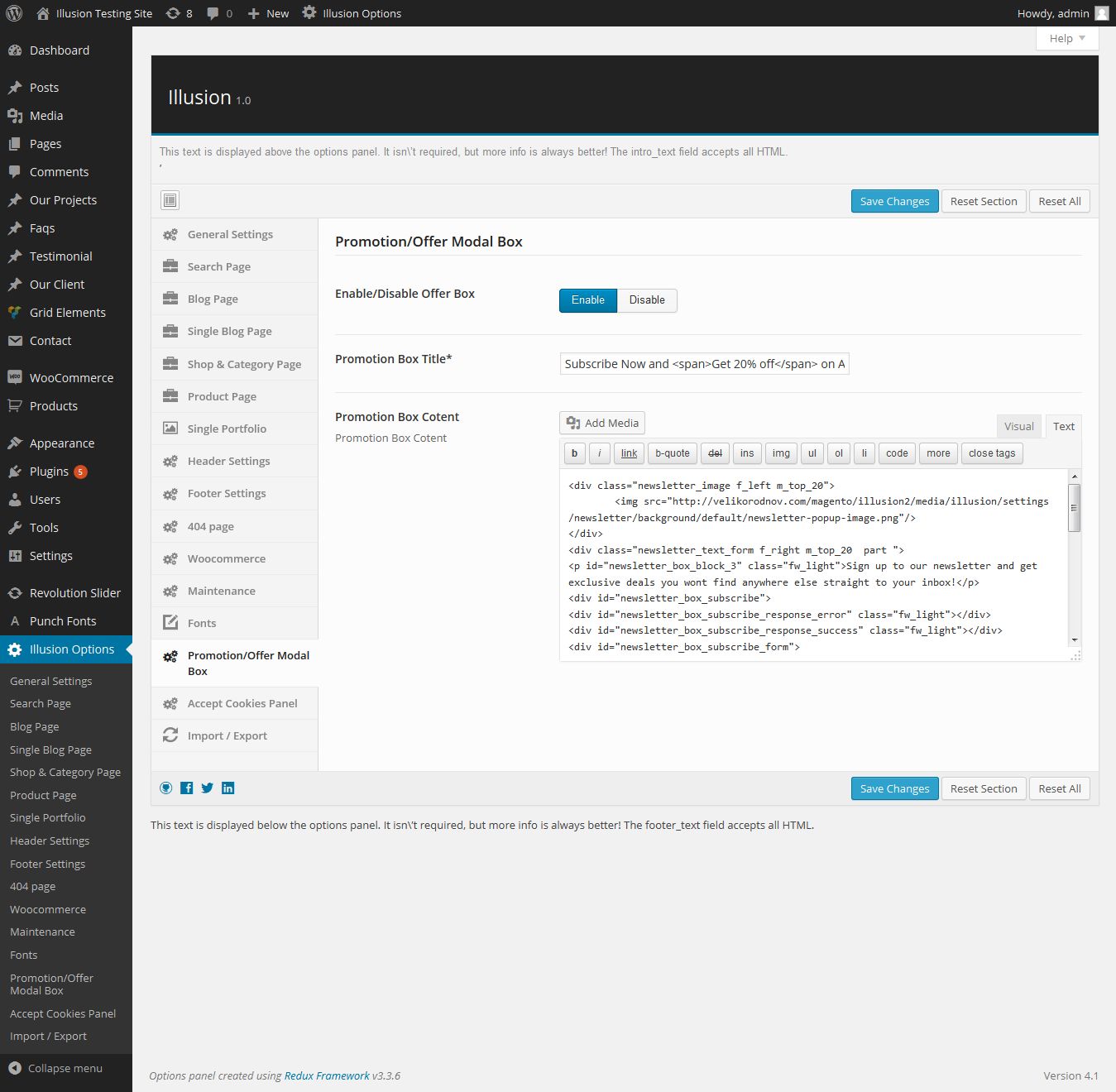Click the top Save Changes button

(x=894, y=201)
